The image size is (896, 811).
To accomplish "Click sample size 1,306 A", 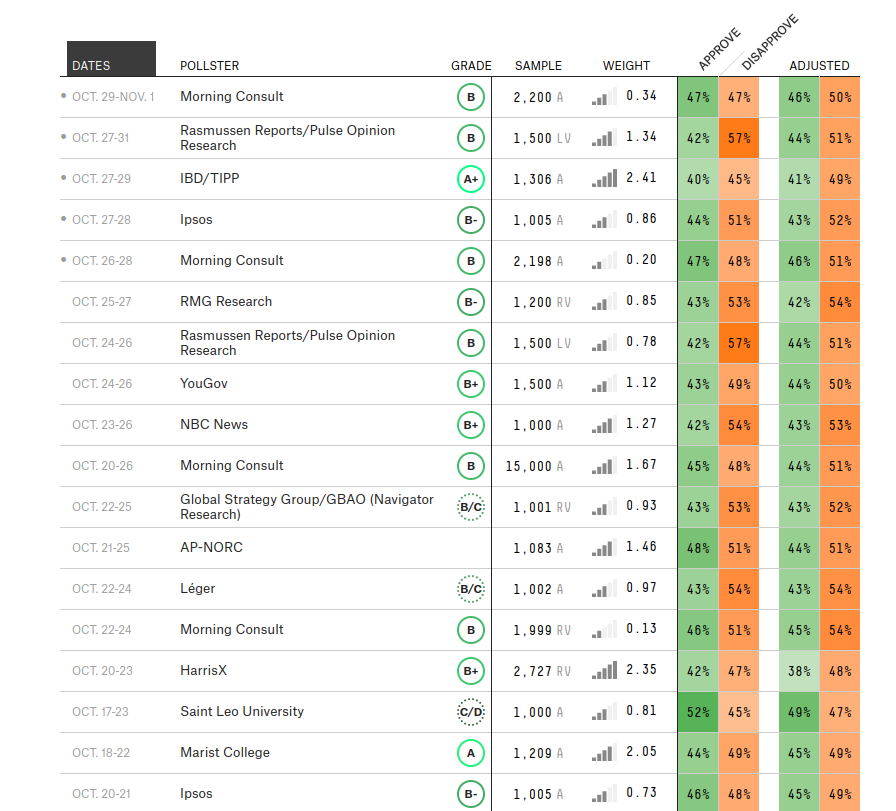I will click(x=538, y=179).
